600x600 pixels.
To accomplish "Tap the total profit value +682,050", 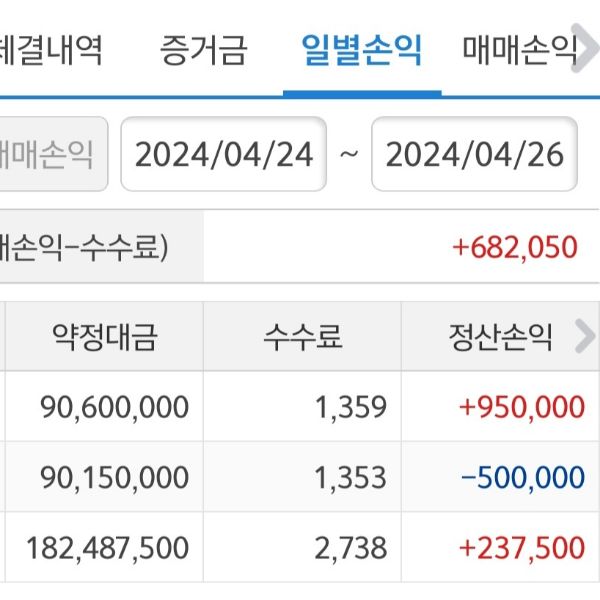I will tap(515, 246).
